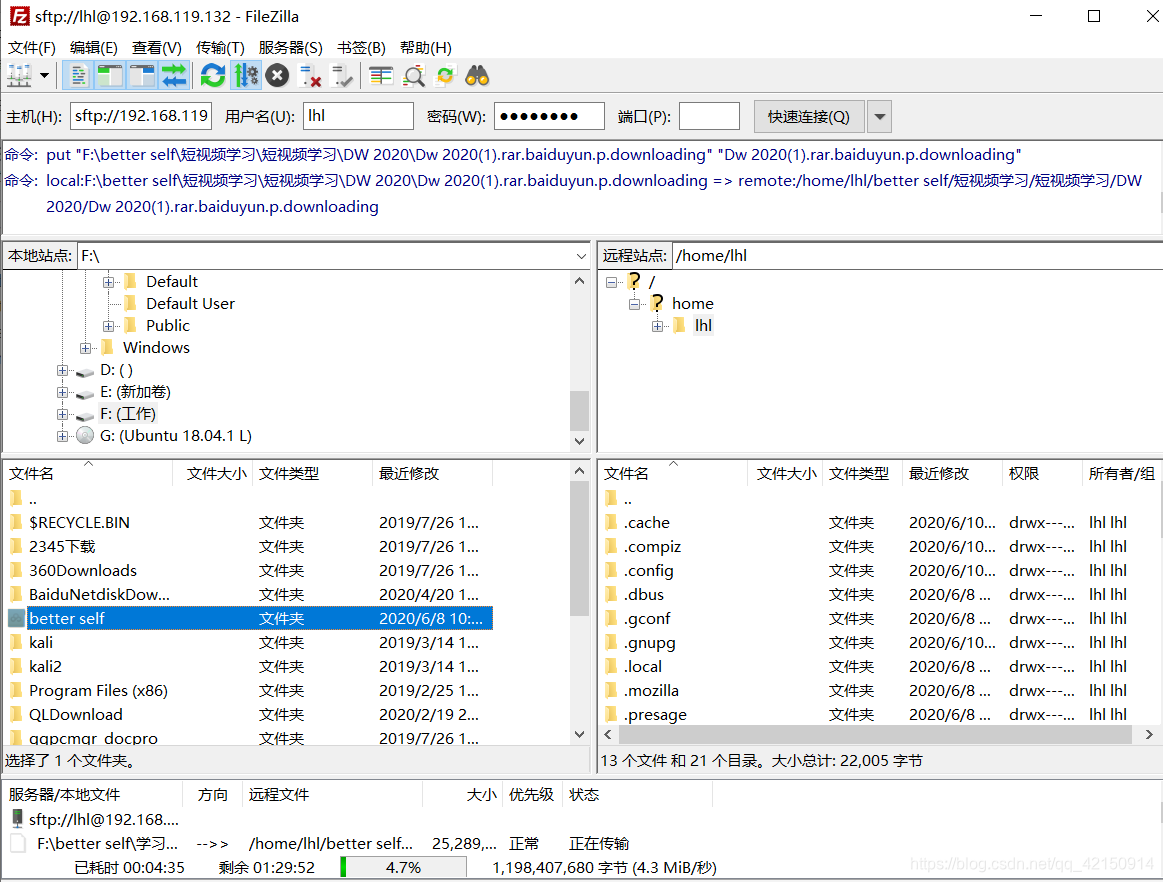Open quick connect history dropdown
Screen dimensions: 1163x882
tap(880, 116)
